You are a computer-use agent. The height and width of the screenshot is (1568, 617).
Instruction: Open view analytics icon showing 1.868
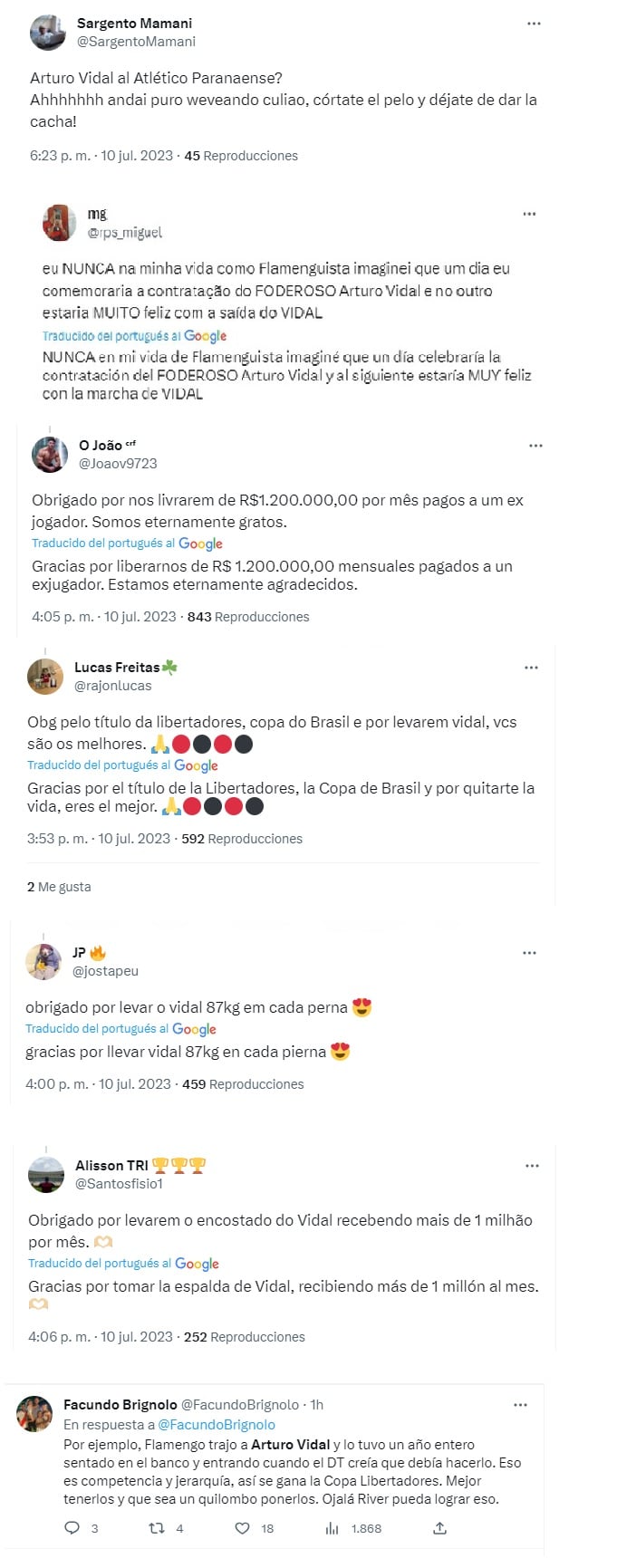tap(332, 1528)
